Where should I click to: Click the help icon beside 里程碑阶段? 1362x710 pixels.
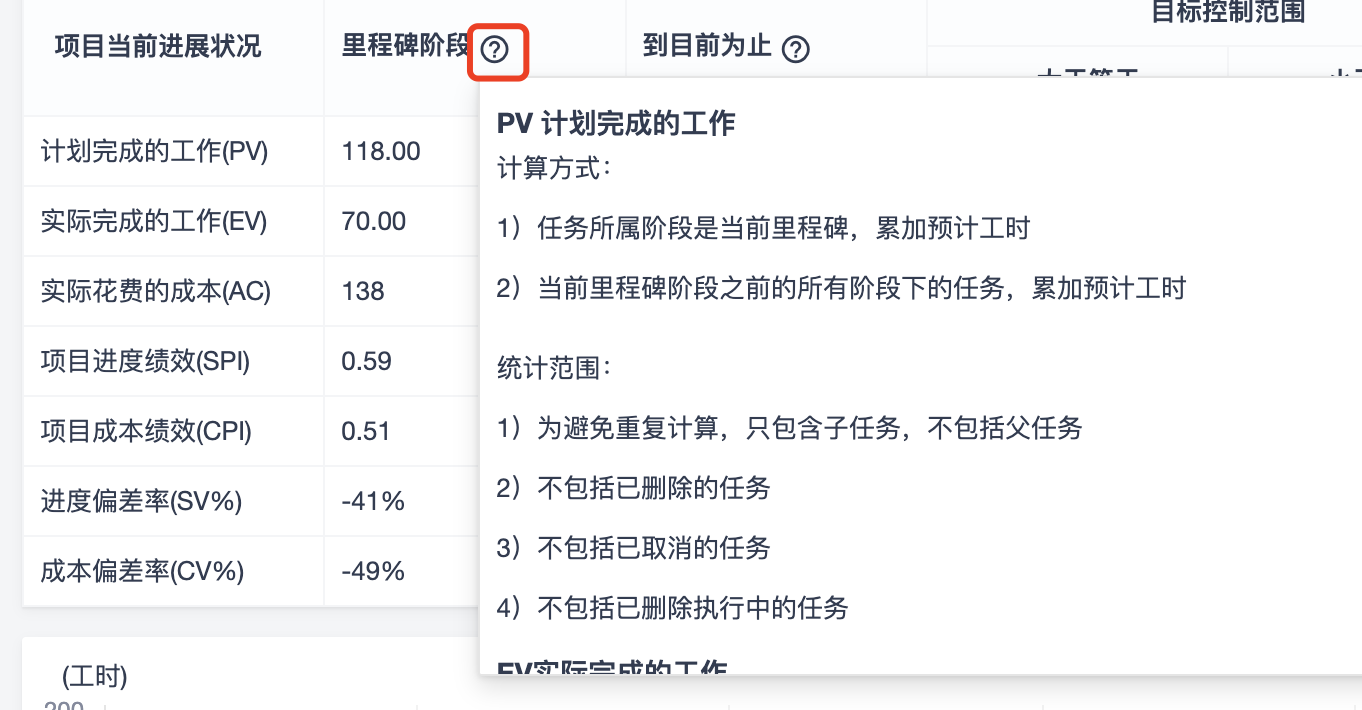[495, 49]
